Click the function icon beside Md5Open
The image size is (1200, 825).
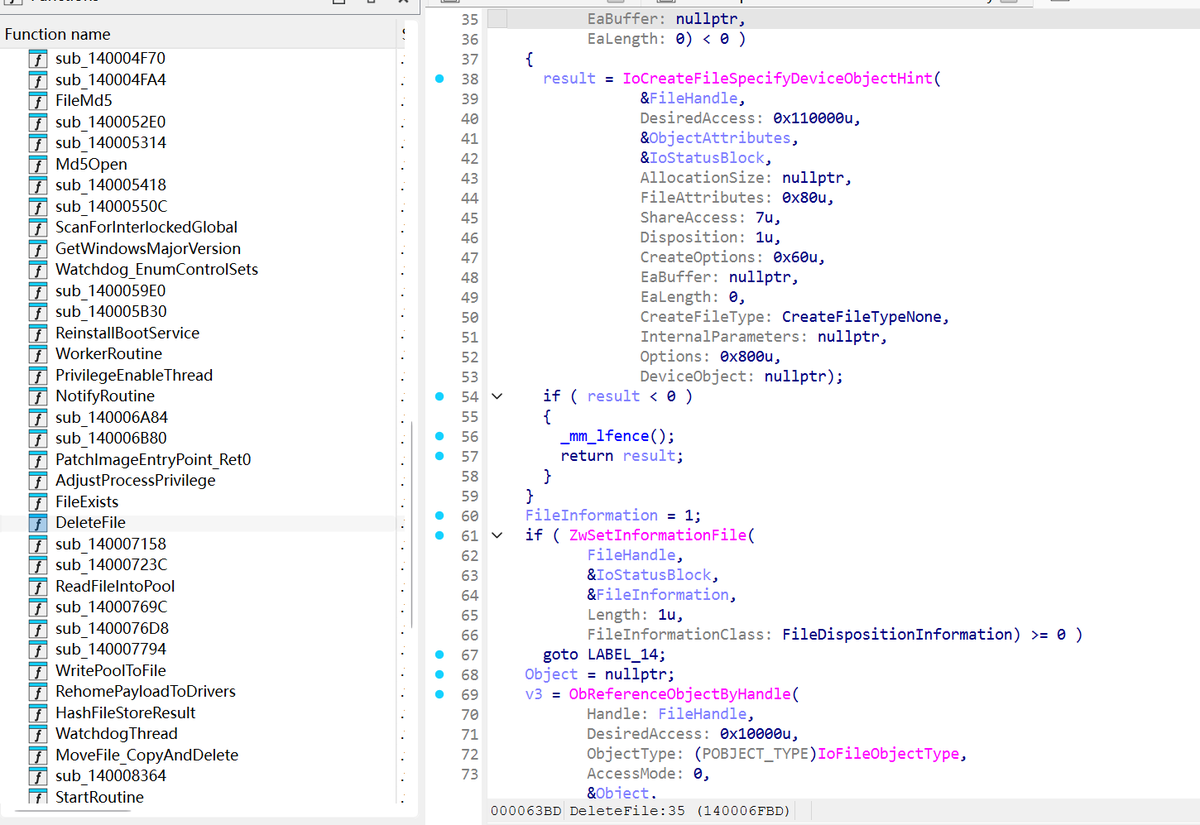[x=38, y=164]
